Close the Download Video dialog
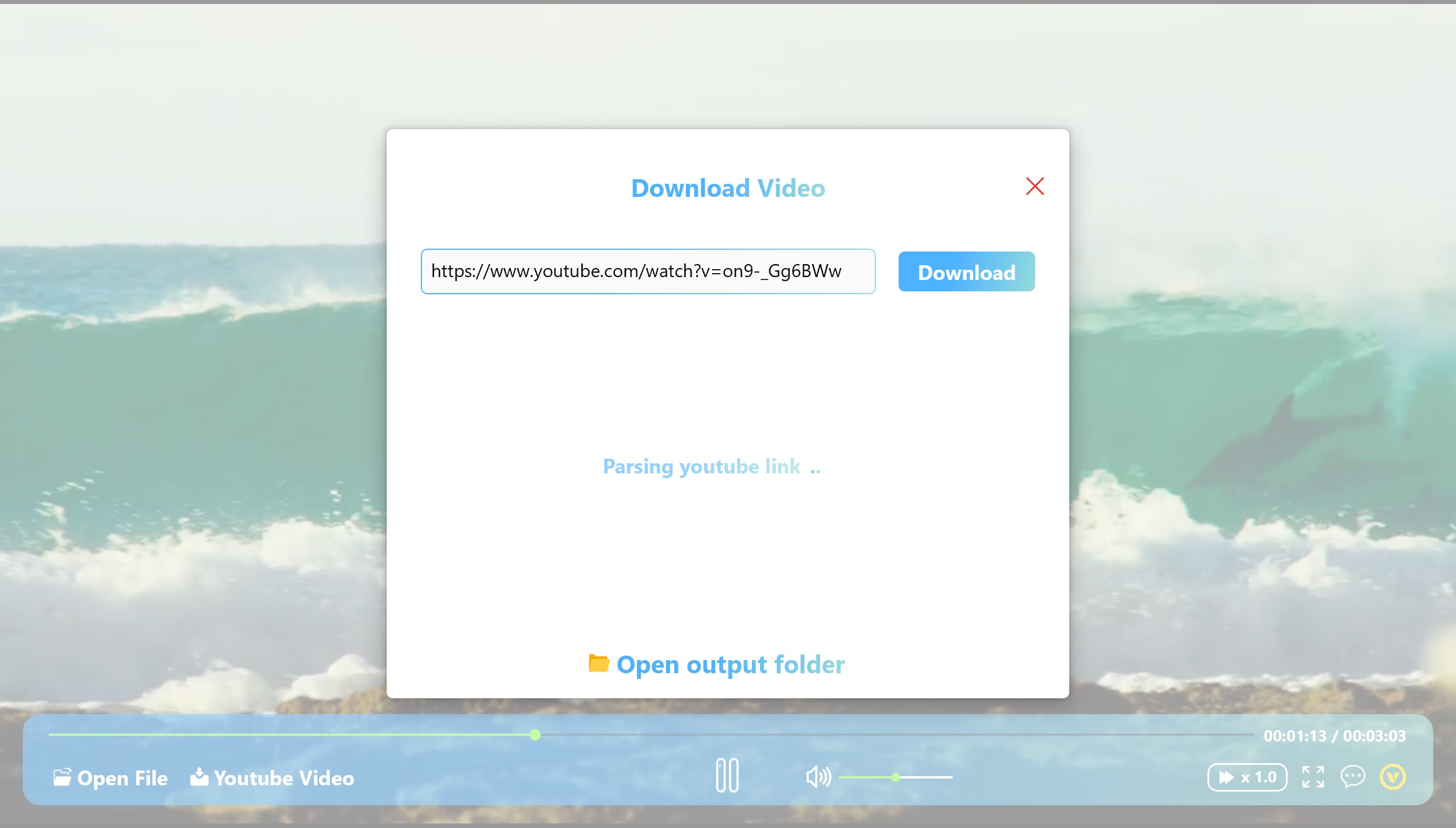 1035,186
